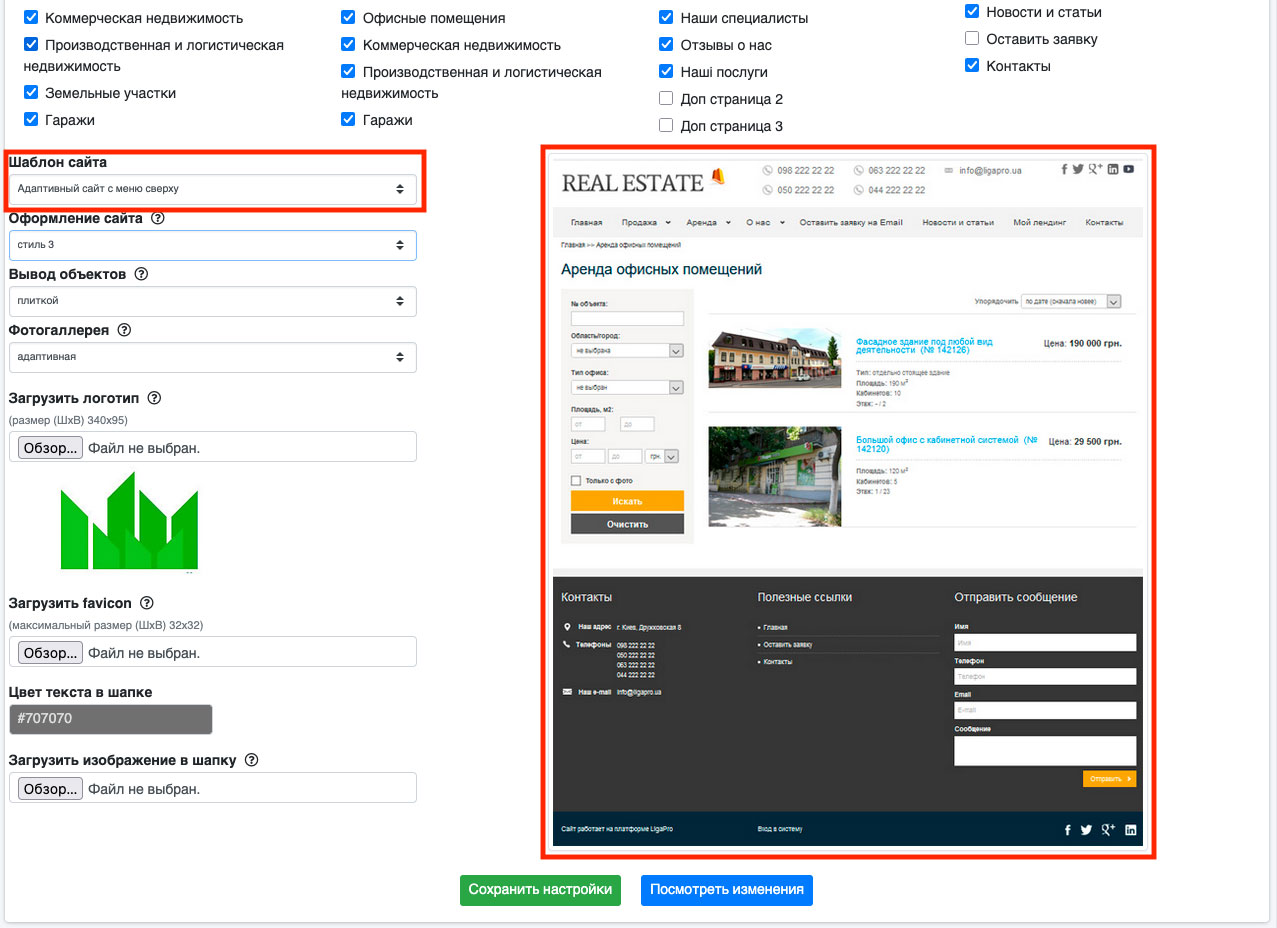Check the Доп страница 2 checkbox
This screenshot has height=928, width=1277.
click(x=666, y=99)
